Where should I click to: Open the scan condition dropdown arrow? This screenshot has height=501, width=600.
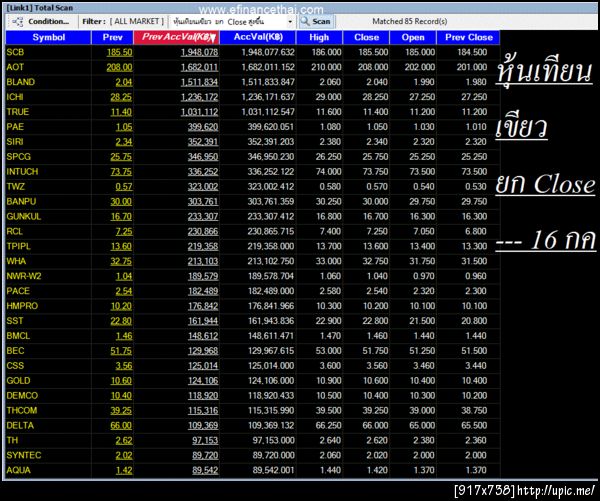290,22
